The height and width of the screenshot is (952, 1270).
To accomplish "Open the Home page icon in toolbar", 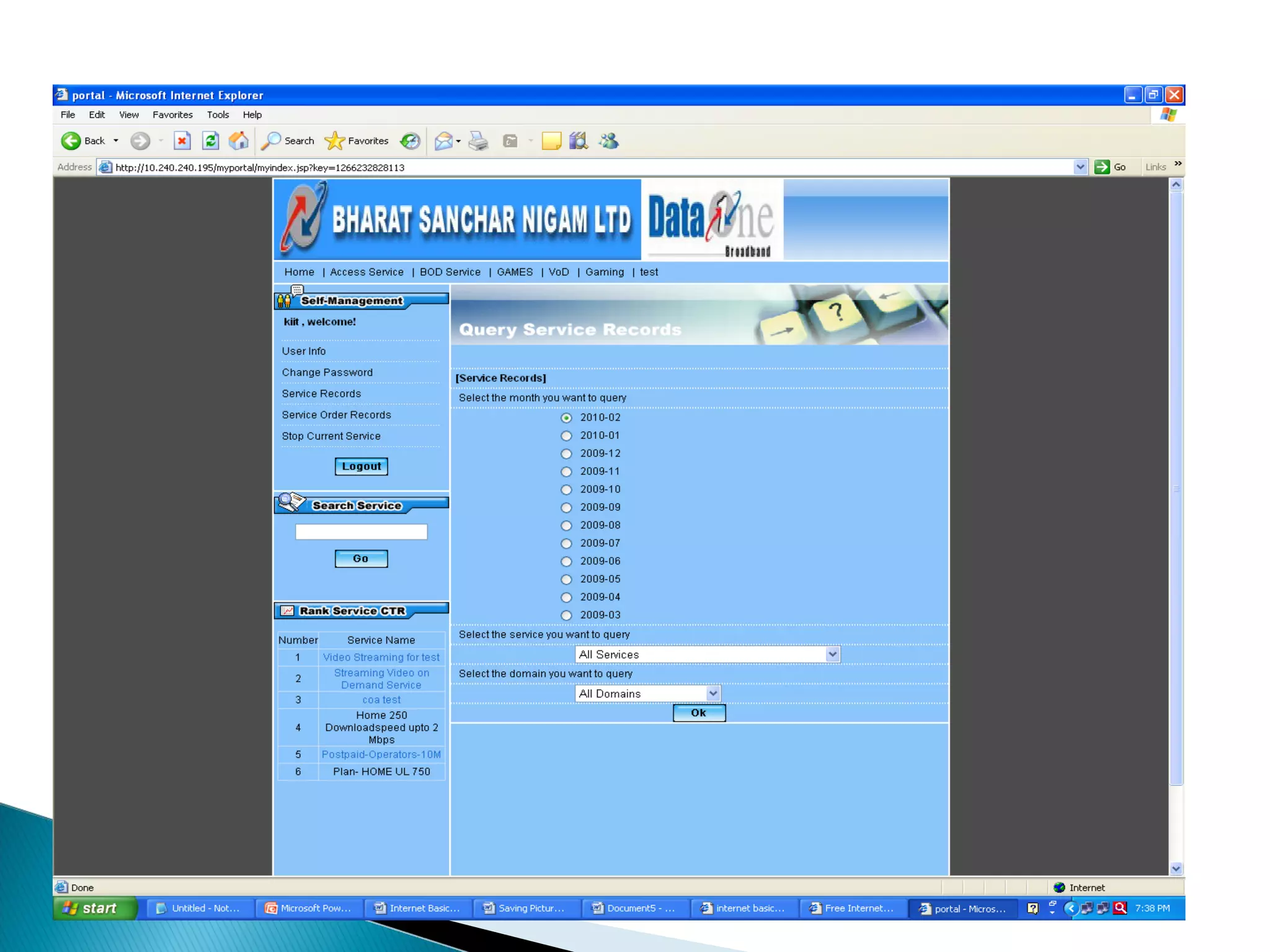I will (239, 141).
